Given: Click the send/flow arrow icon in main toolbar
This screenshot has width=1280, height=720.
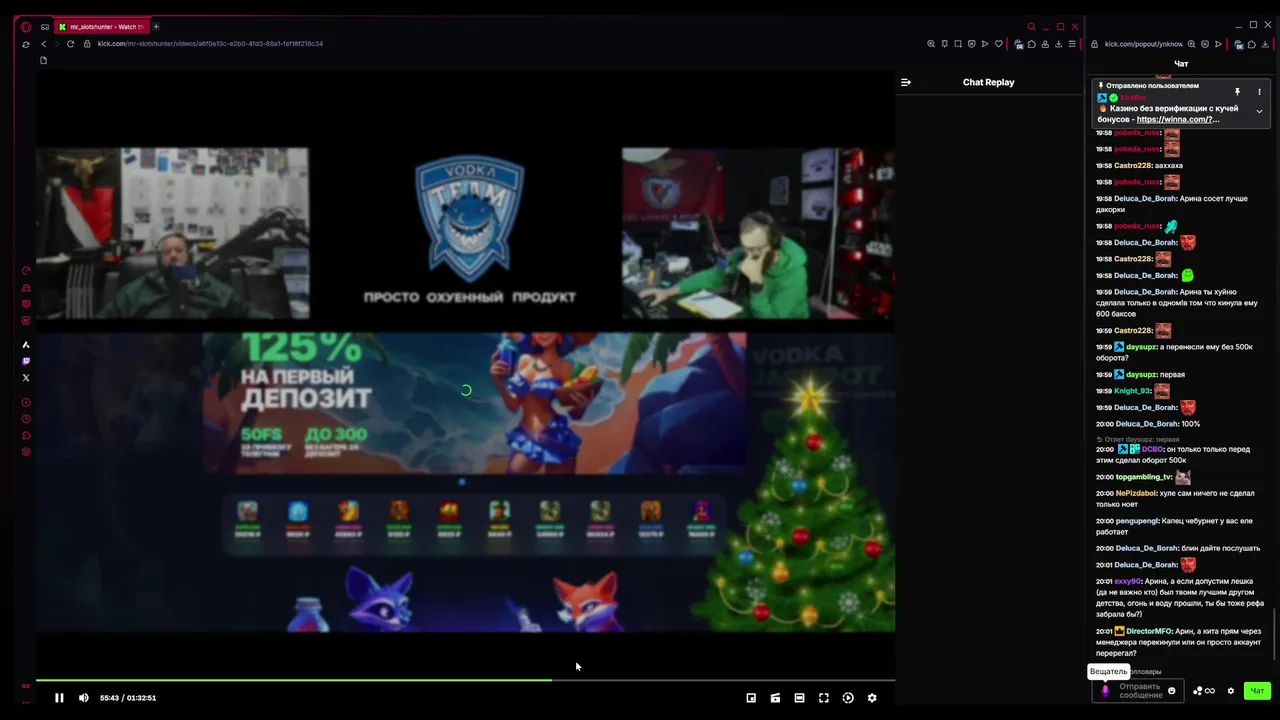Looking at the screenshot, I should [985, 44].
